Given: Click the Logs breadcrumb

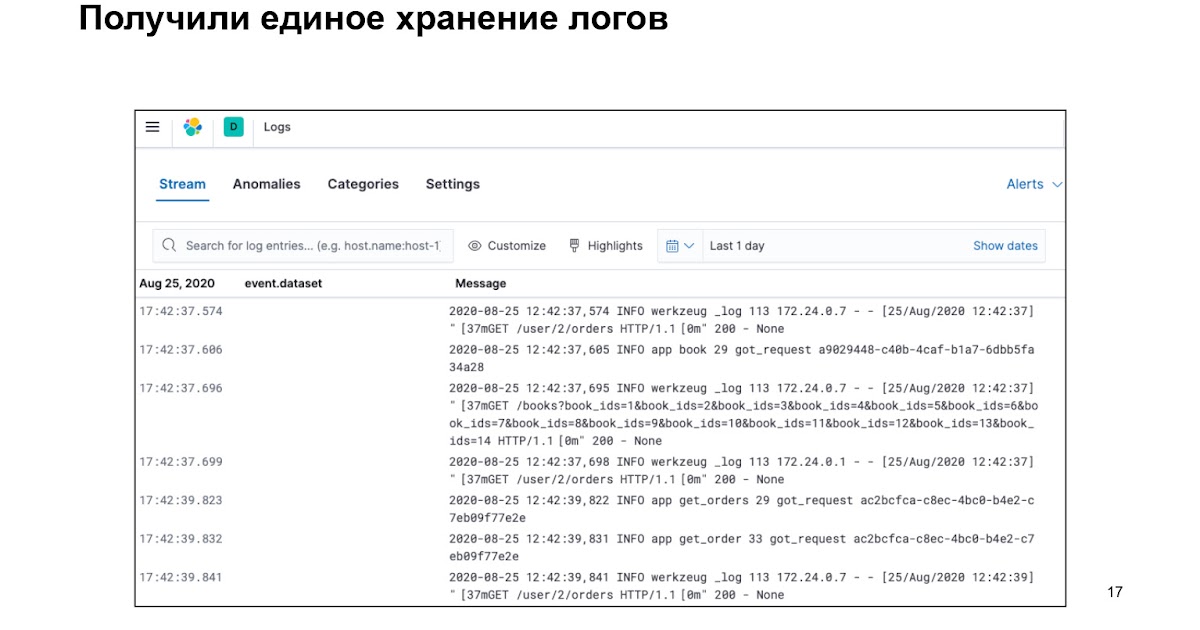Looking at the screenshot, I should [x=277, y=127].
